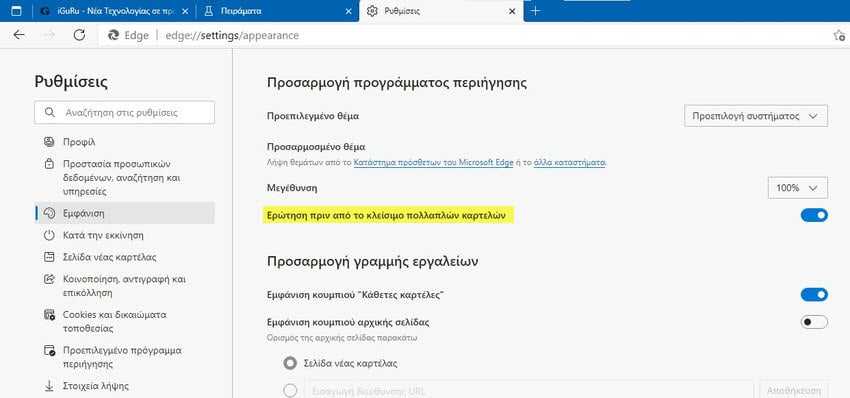
Task: Disable the Κάθετες καρτέλες button toggle
Action: point(814,294)
